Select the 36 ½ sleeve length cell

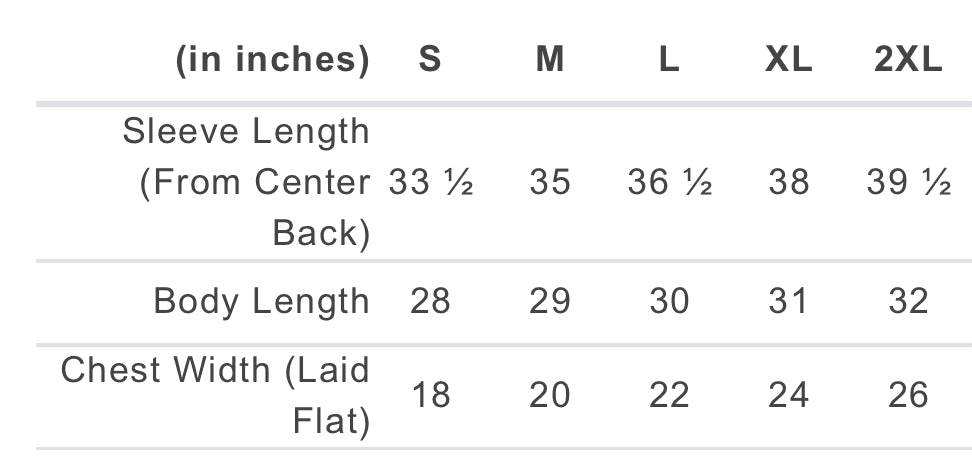click(670, 183)
